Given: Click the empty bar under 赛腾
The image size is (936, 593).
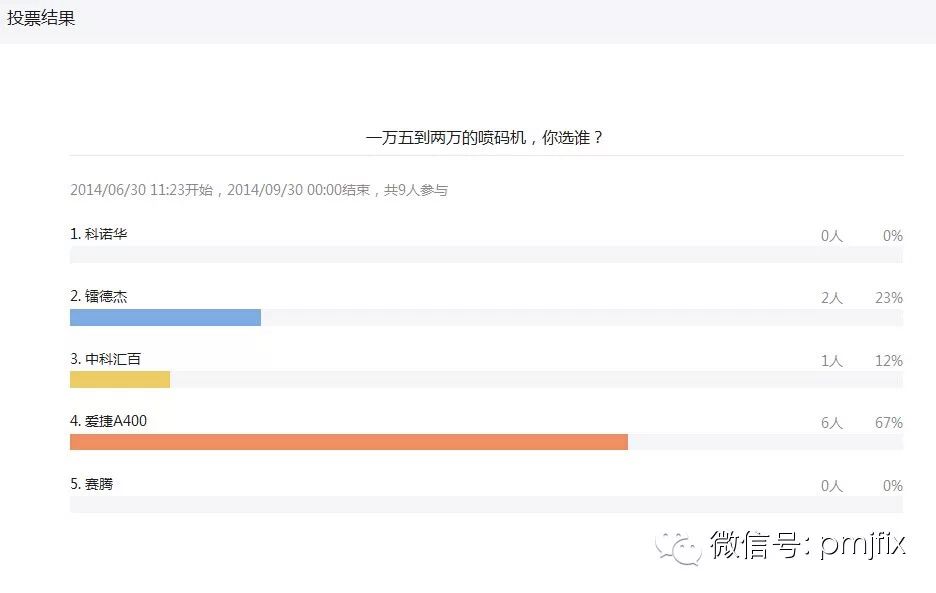Looking at the screenshot, I should (486, 505).
